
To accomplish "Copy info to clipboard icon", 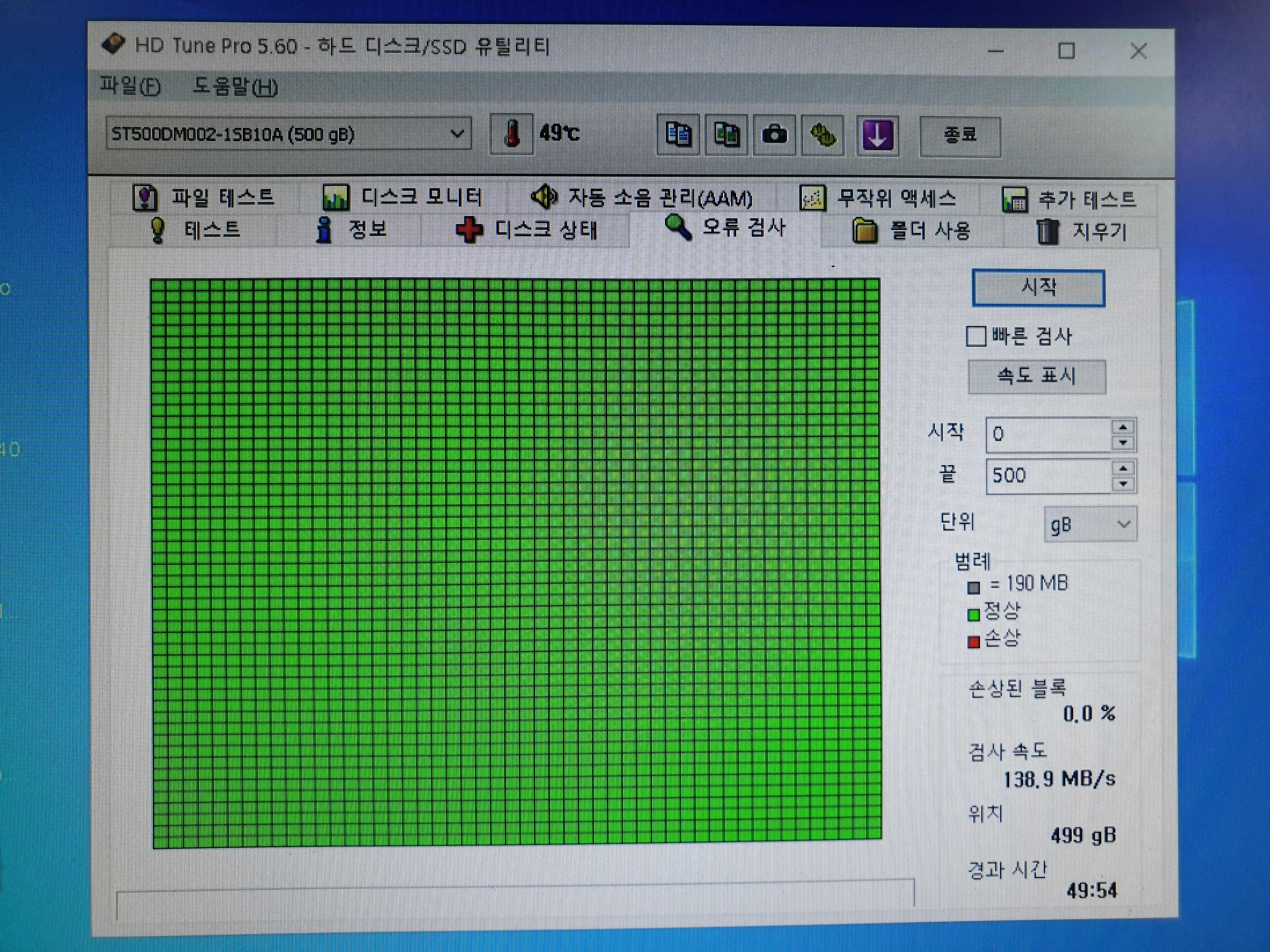I will (678, 135).
